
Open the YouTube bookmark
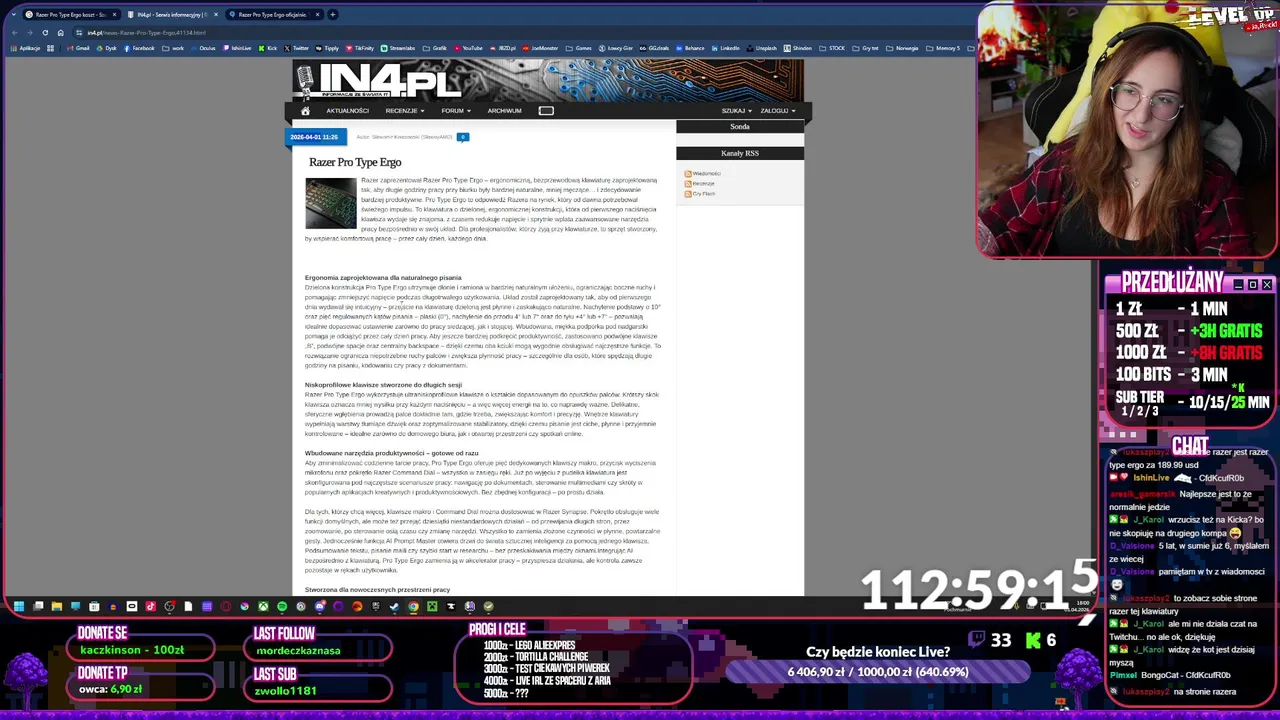coord(468,48)
